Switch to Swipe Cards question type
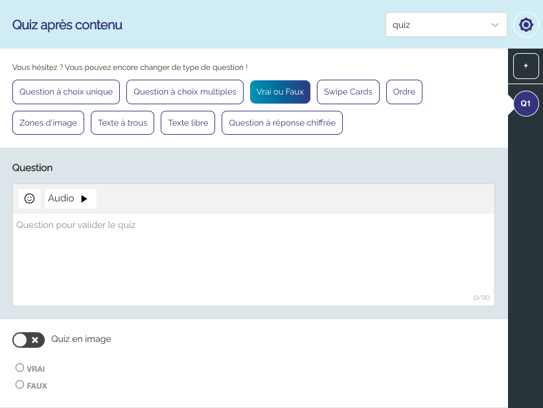The height and width of the screenshot is (408, 543). 348,92
